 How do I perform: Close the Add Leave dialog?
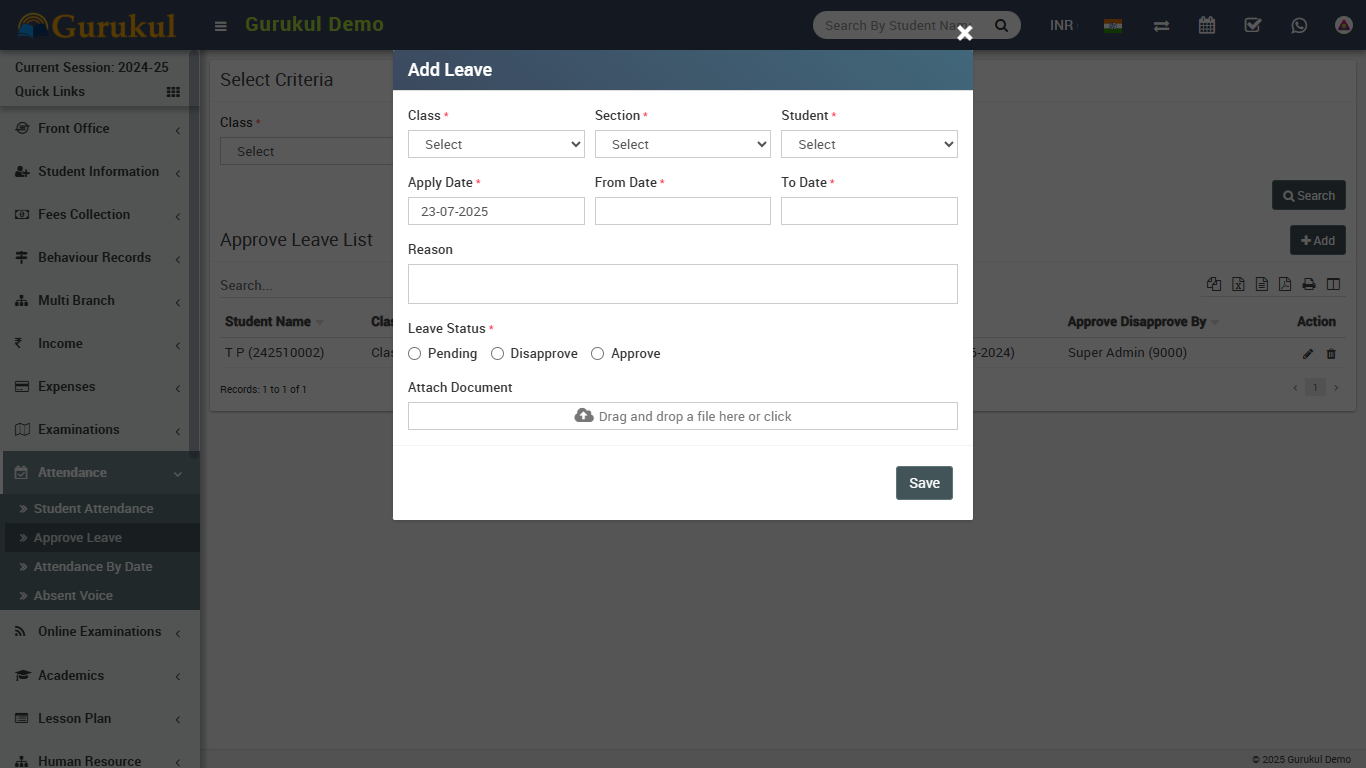(x=964, y=33)
